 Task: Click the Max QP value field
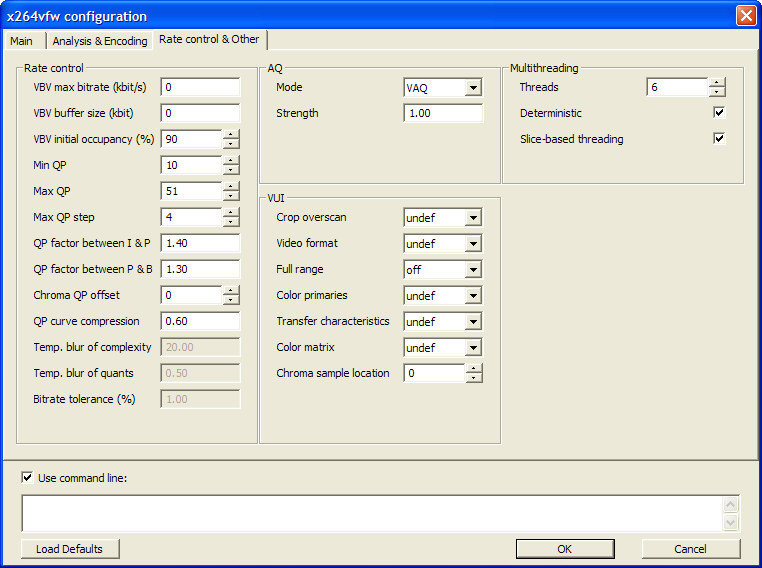coord(191,191)
